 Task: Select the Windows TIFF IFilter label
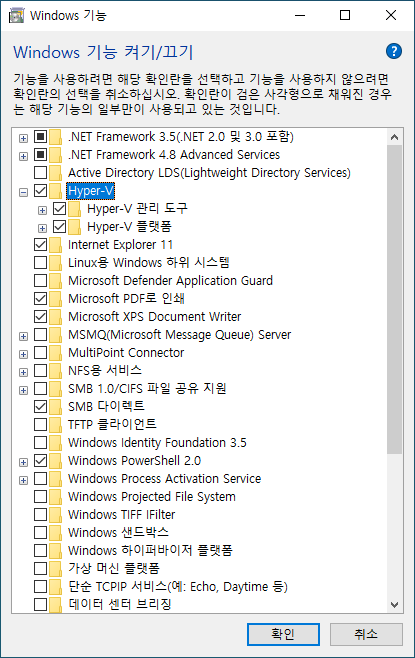pos(122,514)
